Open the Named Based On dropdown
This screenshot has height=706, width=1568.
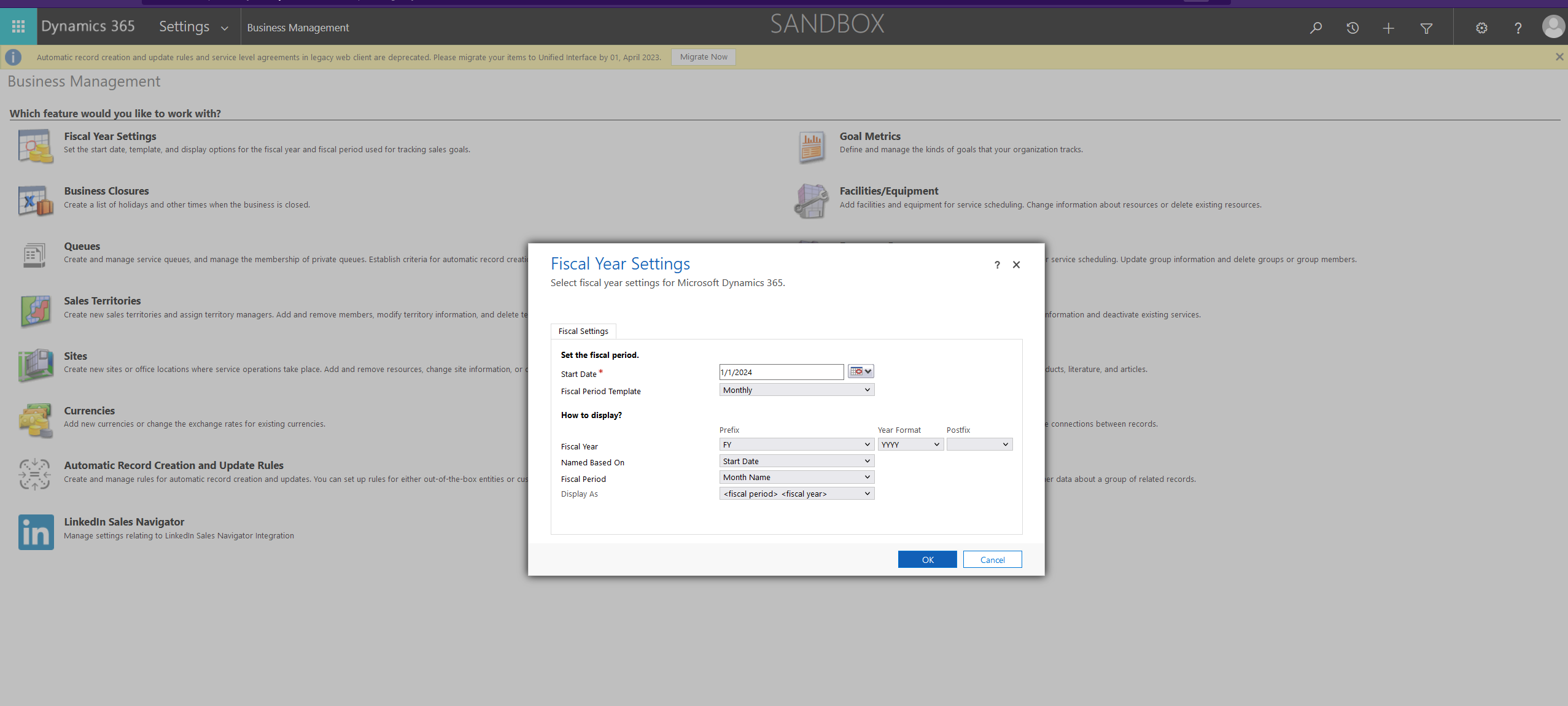tap(797, 461)
